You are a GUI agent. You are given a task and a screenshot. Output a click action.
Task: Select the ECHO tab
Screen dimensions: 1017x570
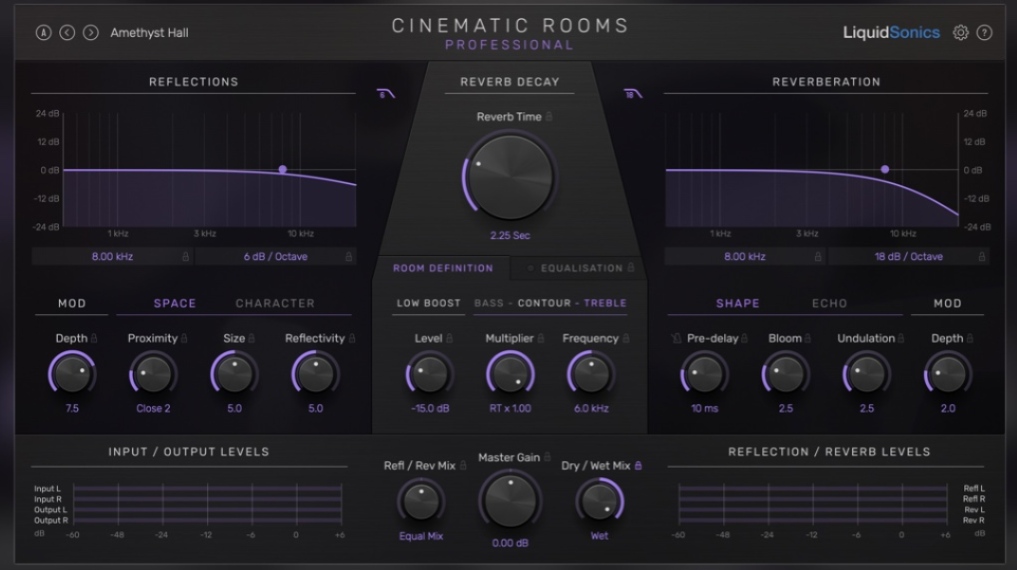(830, 303)
